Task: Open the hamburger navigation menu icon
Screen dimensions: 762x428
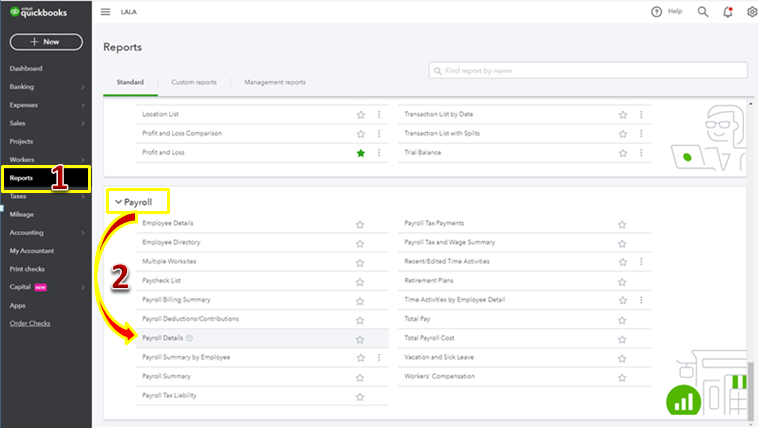Action: [x=106, y=12]
